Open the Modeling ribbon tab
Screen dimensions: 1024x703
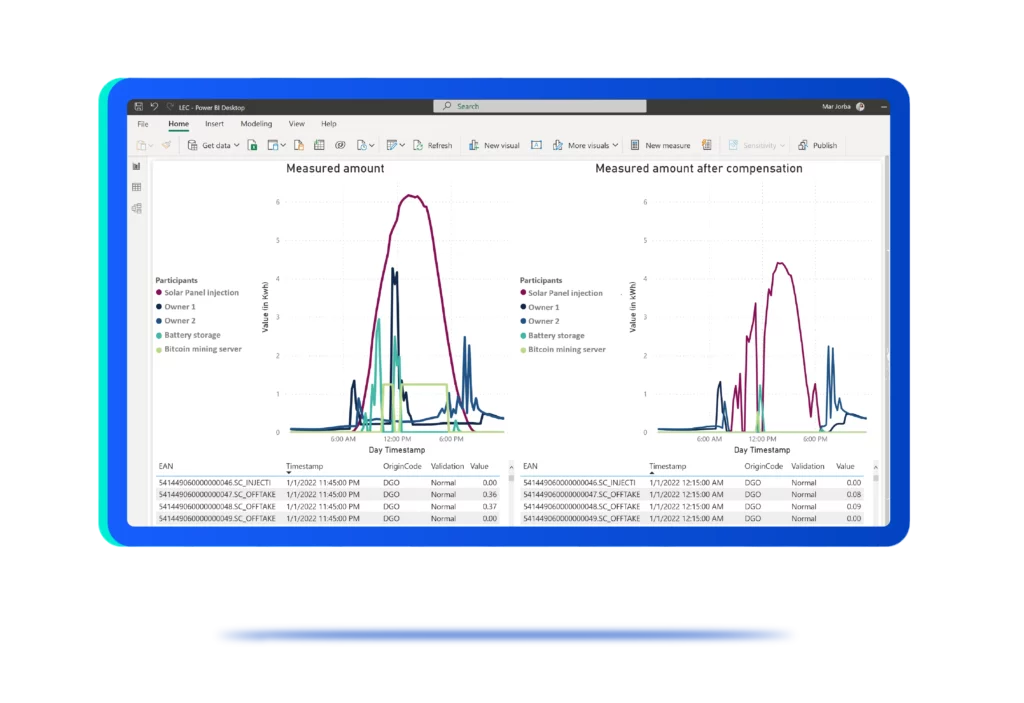256,124
